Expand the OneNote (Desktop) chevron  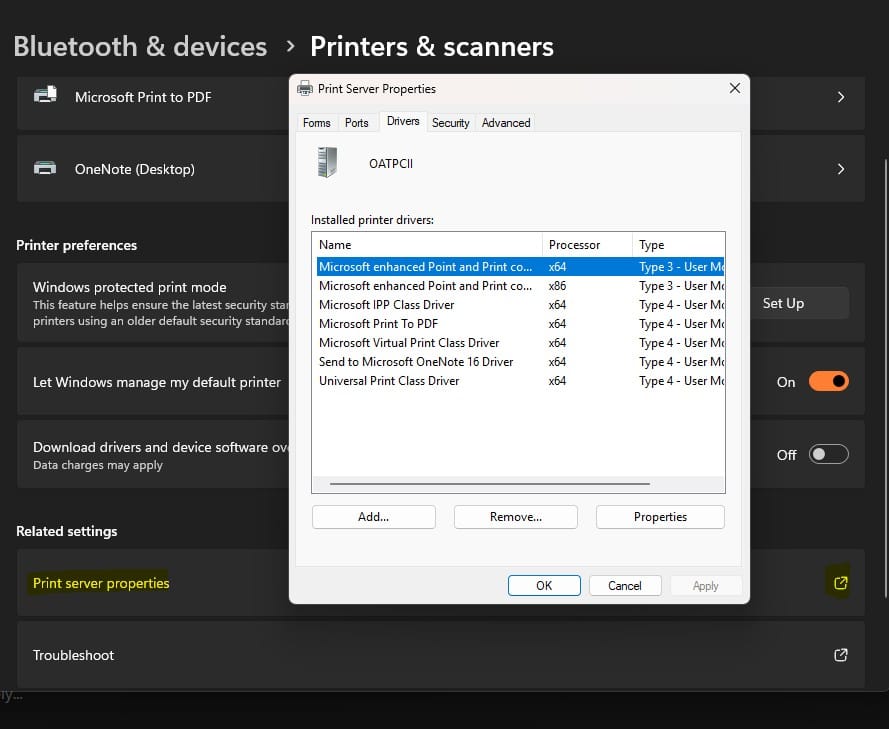click(841, 169)
